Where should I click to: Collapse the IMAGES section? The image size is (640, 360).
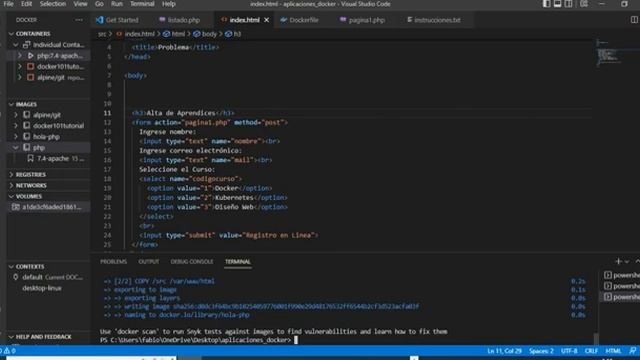pos(11,104)
